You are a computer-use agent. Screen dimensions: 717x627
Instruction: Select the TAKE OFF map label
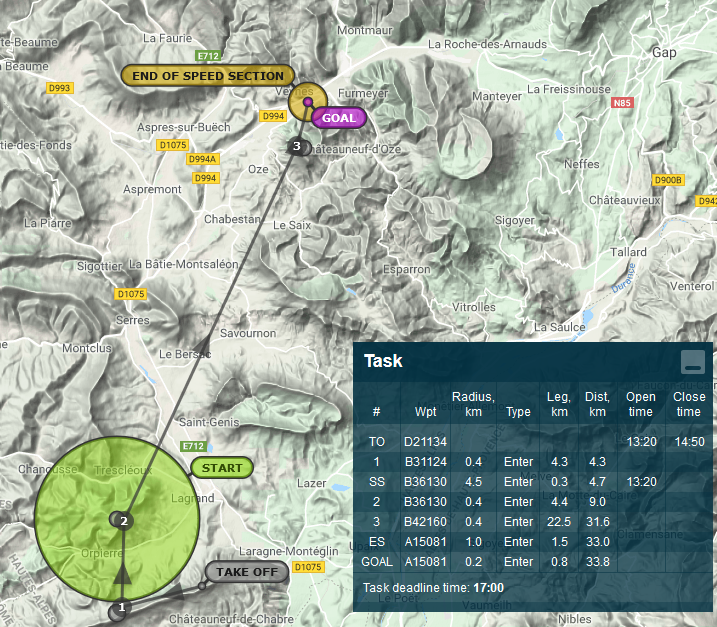point(246,572)
